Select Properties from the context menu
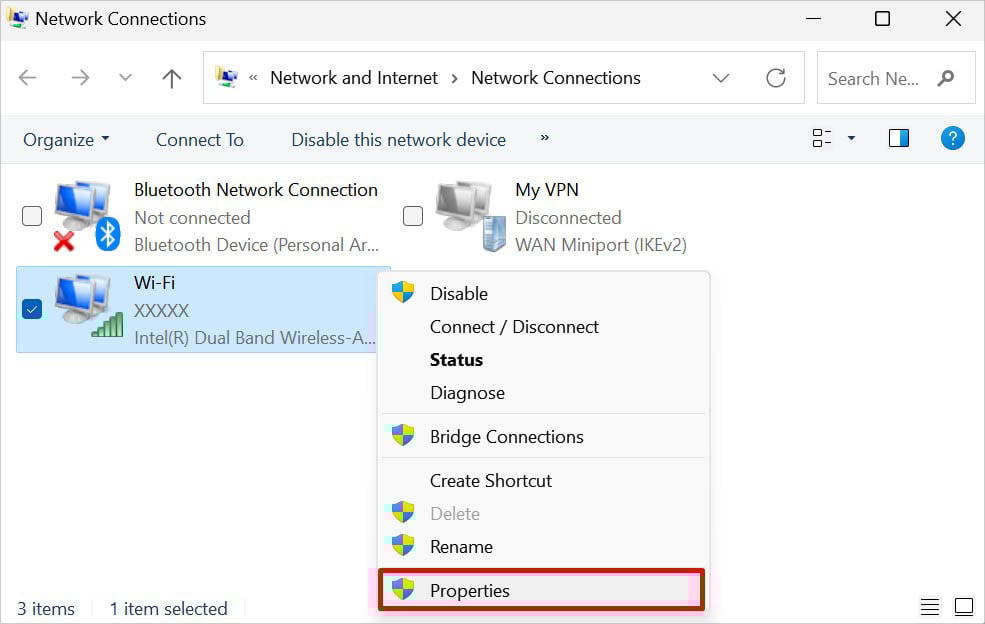The image size is (985, 624). point(470,590)
